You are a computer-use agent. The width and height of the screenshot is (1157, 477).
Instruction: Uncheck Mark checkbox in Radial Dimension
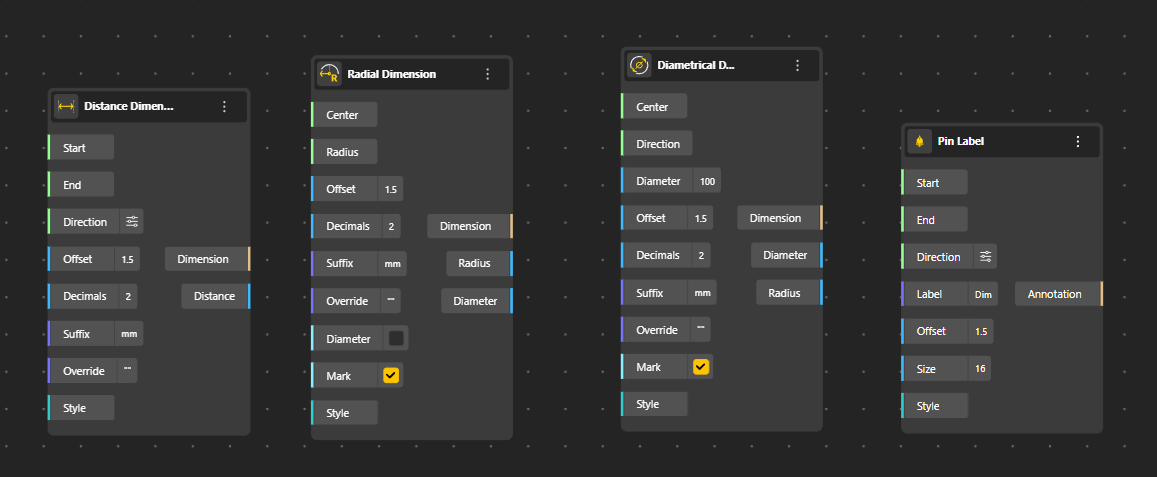coord(391,376)
